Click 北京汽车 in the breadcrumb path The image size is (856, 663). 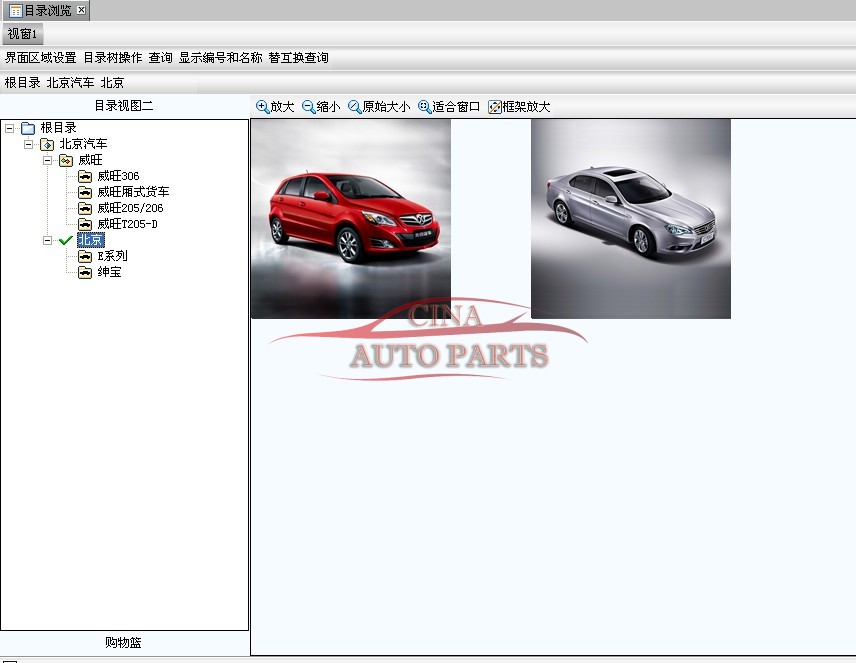pyautogui.click(x=70, y=83)
